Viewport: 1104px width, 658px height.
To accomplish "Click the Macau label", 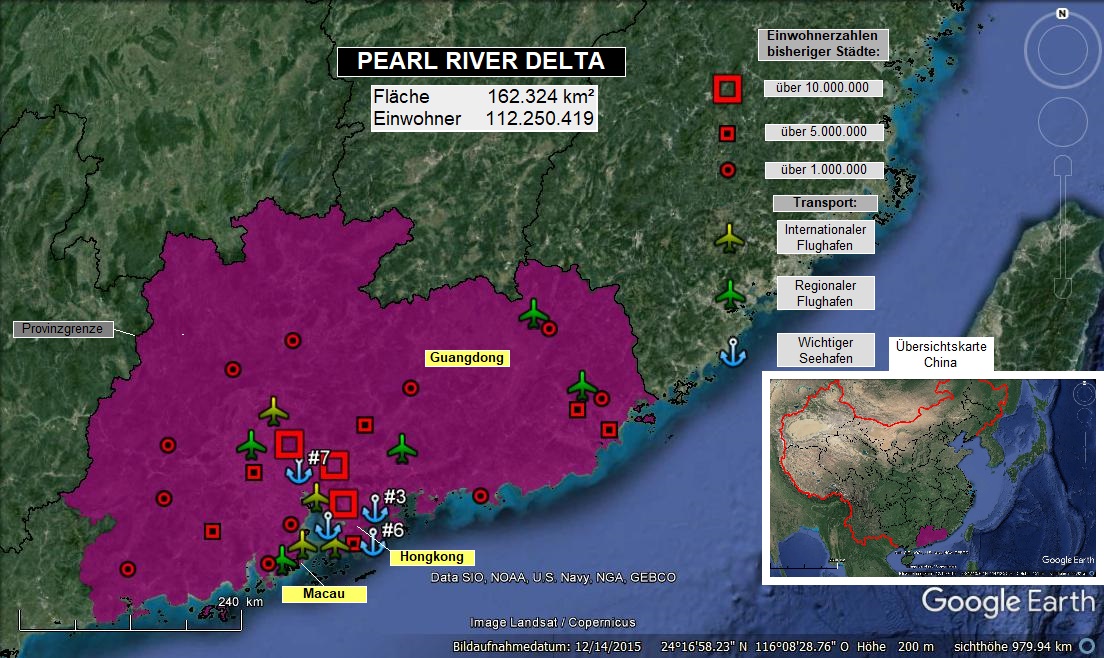I will [x=323, y=594].
